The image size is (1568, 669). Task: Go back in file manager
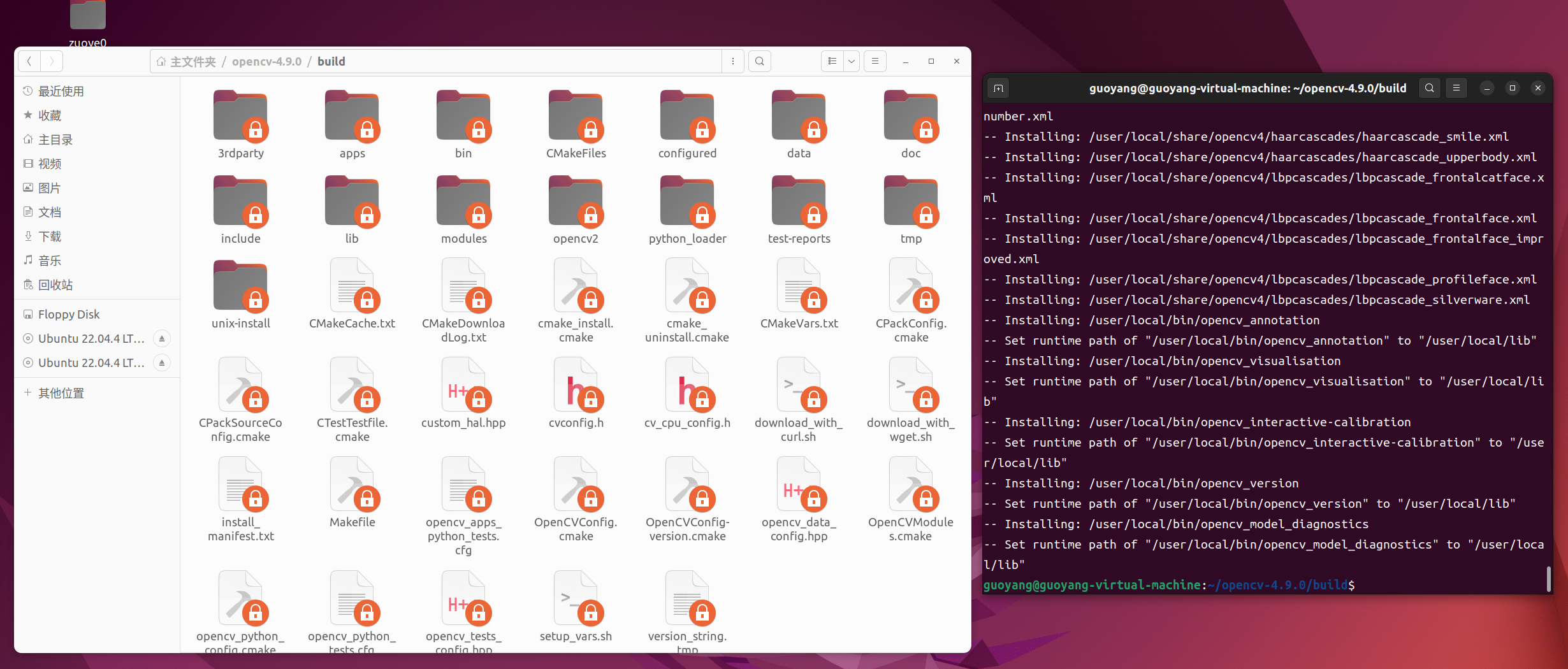click(29, 61)
